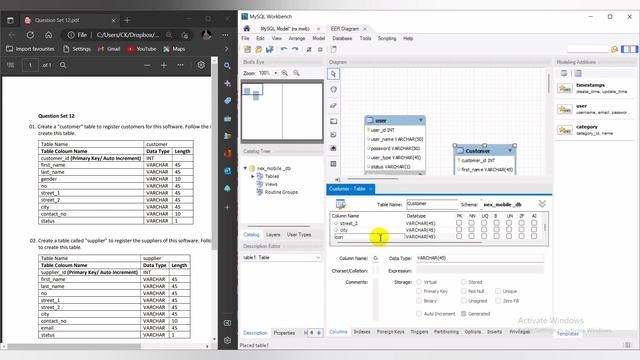Viewport: 640px width, 360px height.
Task: Select the eraser tool in diagram toolbar
Action: 333,105
